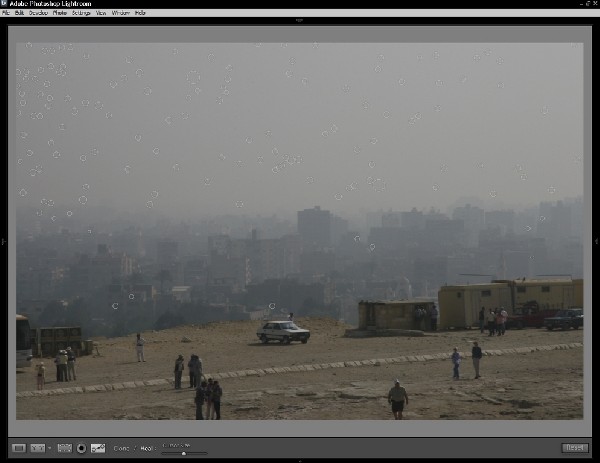Expand the right panel with edge arrow
Viewport: 600px width, 463px height.
click(596, 241)
